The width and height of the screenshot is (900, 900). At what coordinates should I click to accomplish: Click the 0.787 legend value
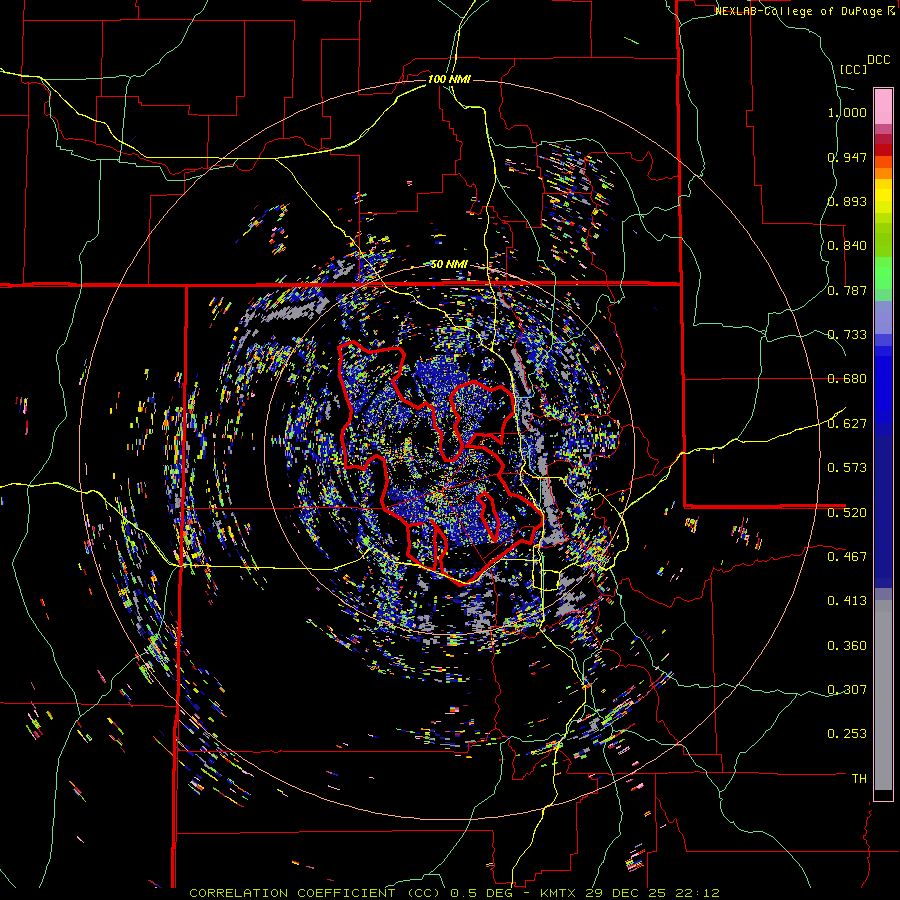(847, 290)
